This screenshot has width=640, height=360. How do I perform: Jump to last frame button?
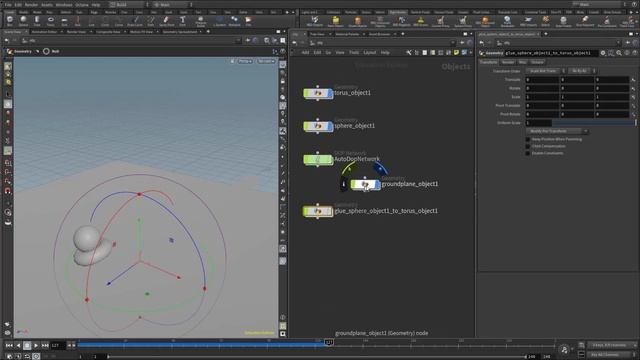click(x=45, y=346)
